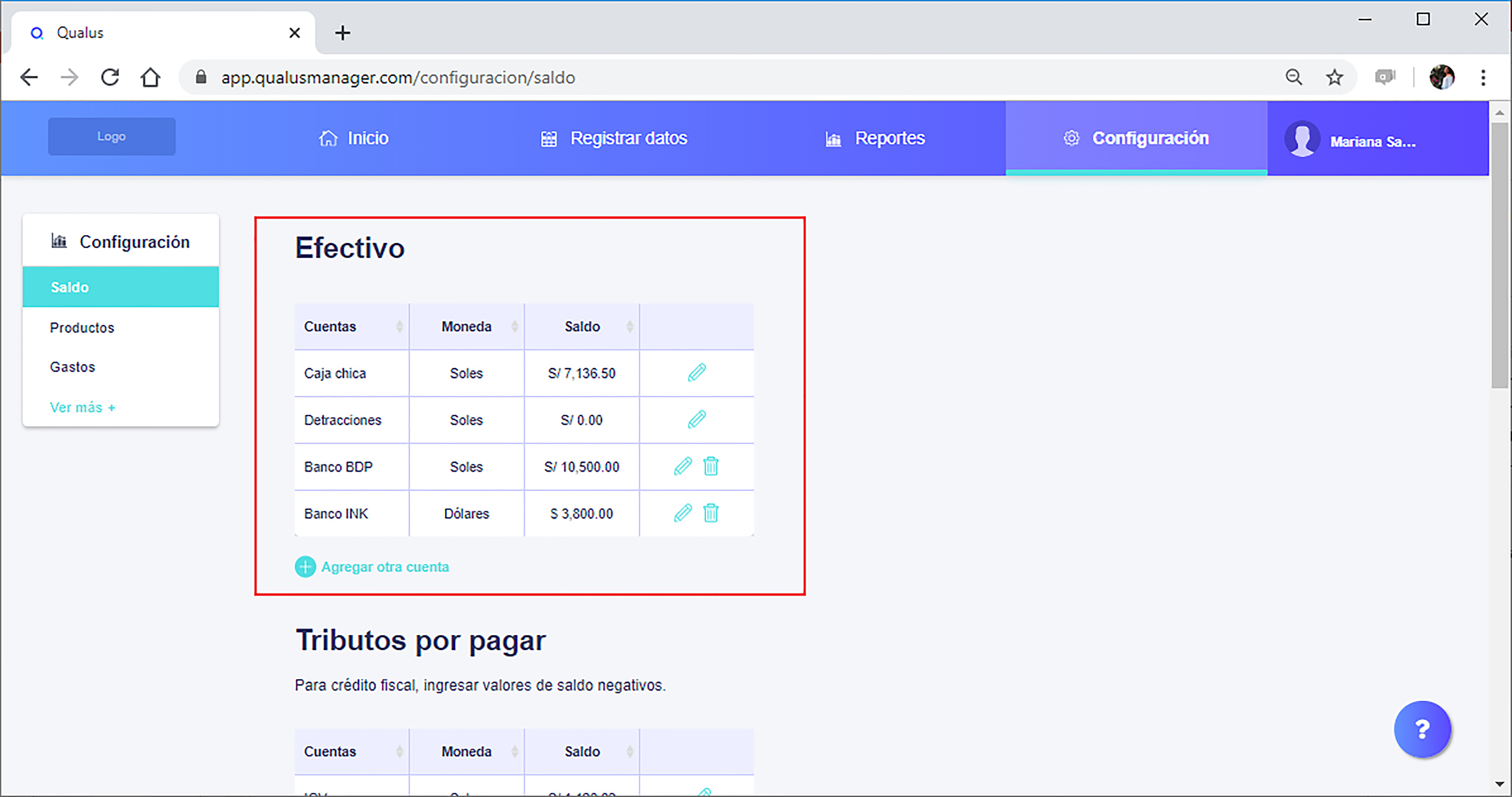The height and width of the screenshot is (797, 1512).
Task: Edit the Banco BDP account
Action: click(x=683, y=467)
